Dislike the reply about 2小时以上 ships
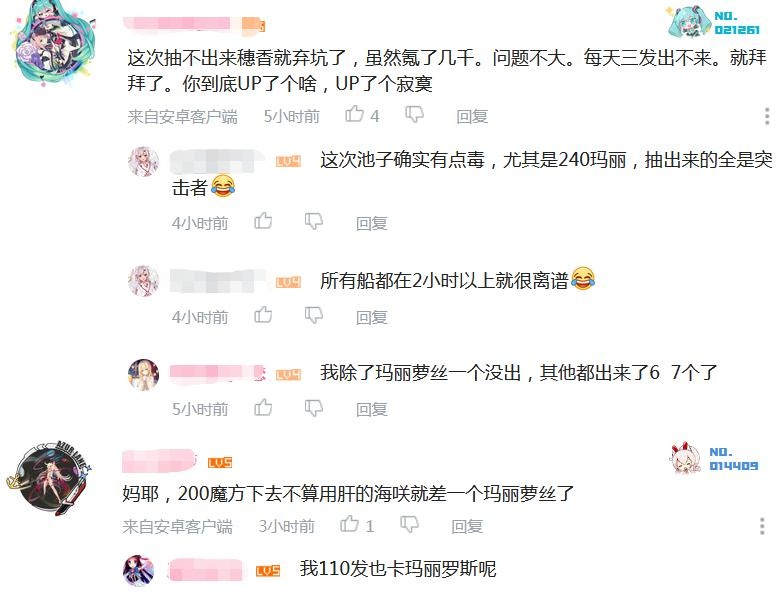This screenshot has height=595, width=784. (314, 315)
